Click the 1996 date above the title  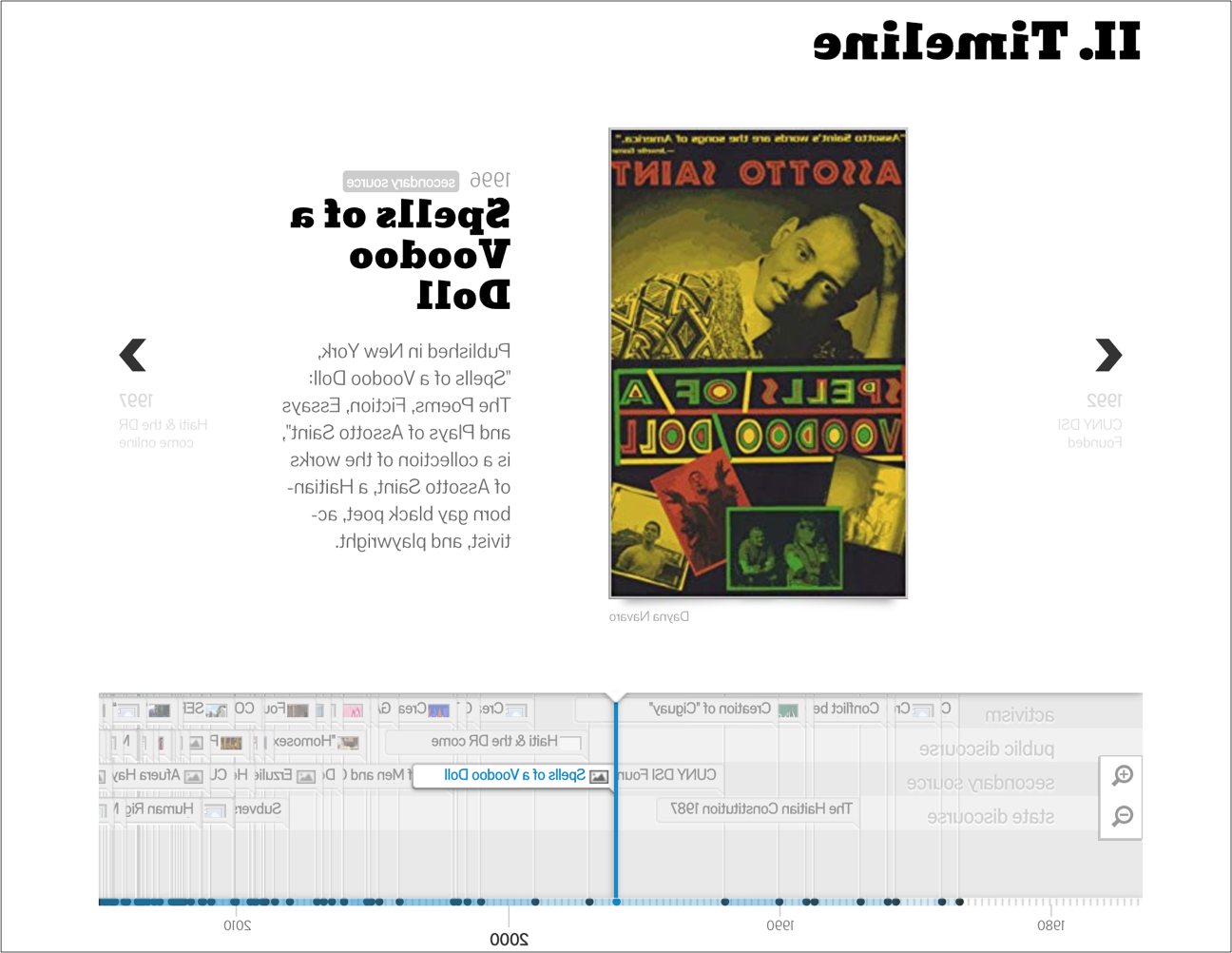(x=491, y=180)
